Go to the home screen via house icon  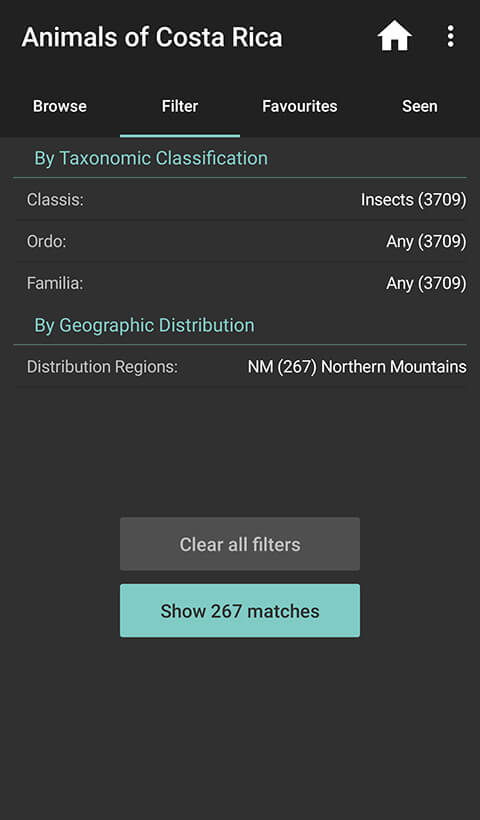[395, 36]
